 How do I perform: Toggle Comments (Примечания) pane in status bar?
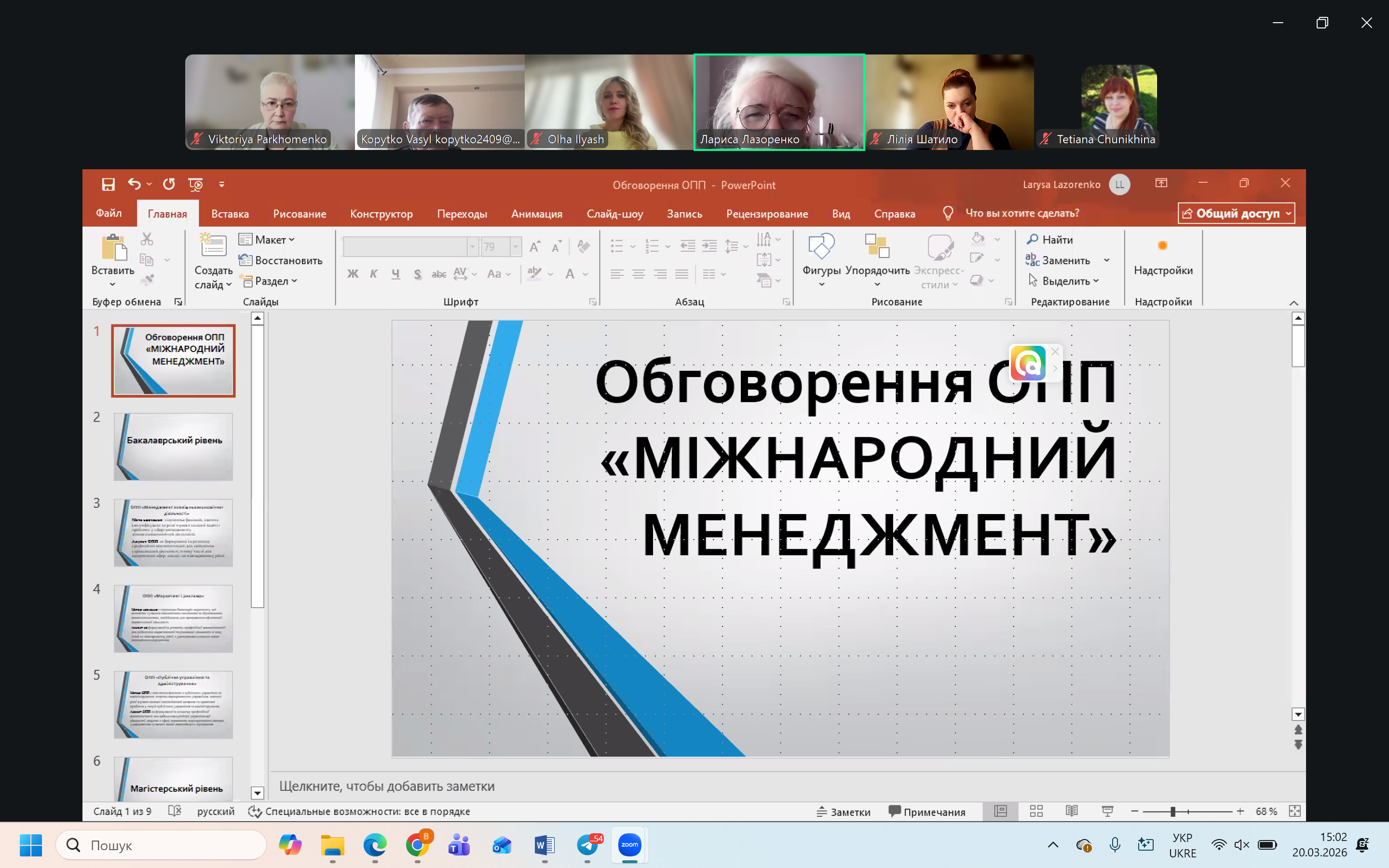(x=927, y=812)
